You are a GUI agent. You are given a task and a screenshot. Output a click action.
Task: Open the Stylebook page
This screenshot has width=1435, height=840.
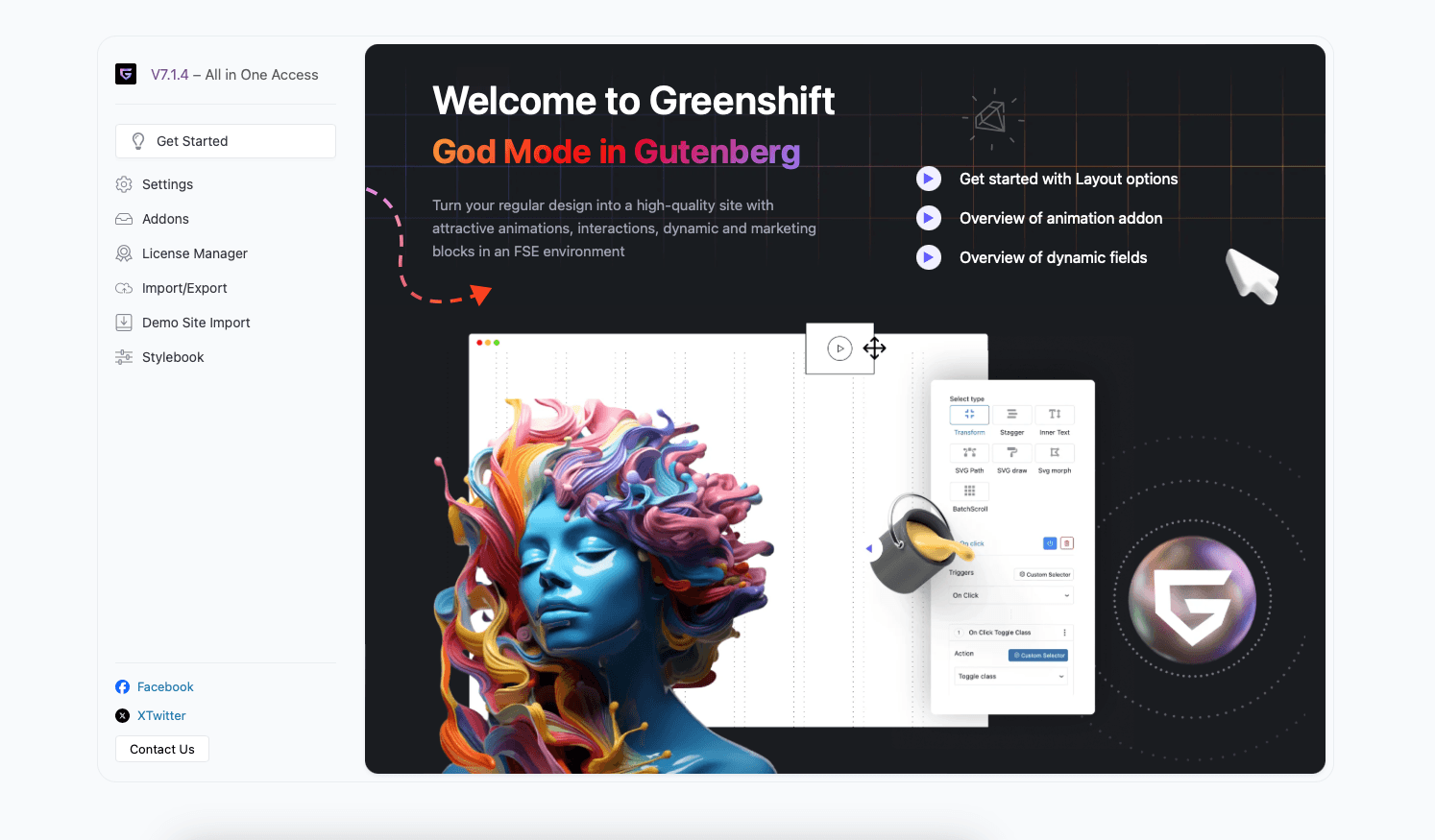click(173, 357)
